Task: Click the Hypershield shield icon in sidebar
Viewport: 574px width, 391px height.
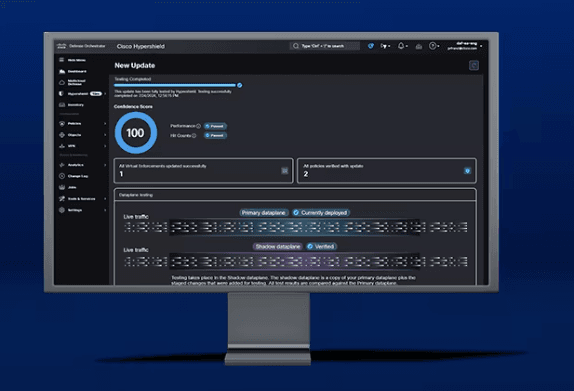Action: pos(62,94)
